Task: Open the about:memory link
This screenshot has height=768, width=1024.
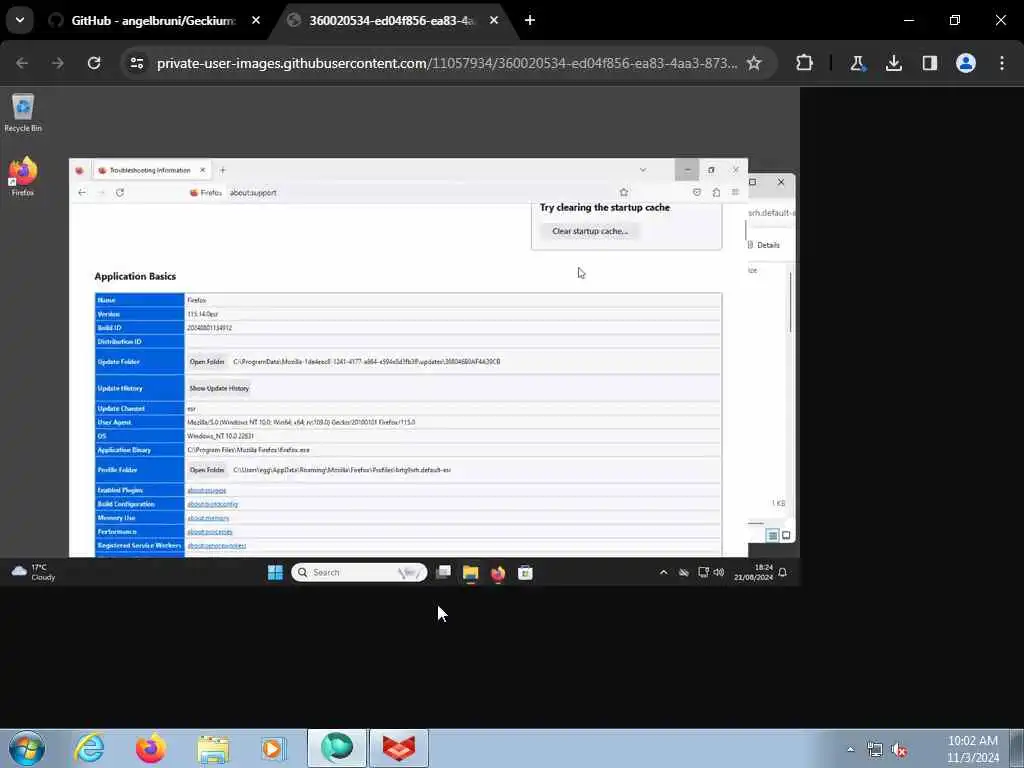Action: coord(208,518)
